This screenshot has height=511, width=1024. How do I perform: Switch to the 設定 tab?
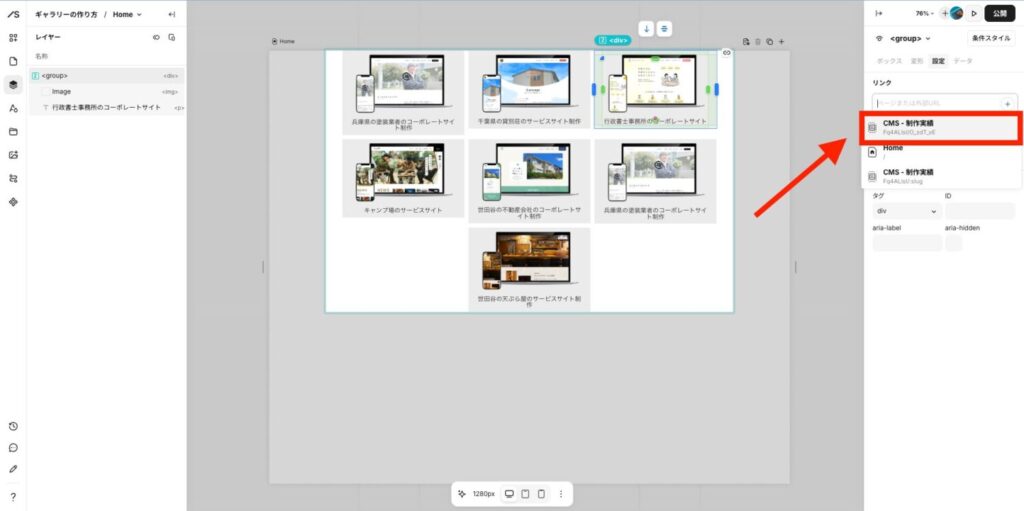[938, 61]
